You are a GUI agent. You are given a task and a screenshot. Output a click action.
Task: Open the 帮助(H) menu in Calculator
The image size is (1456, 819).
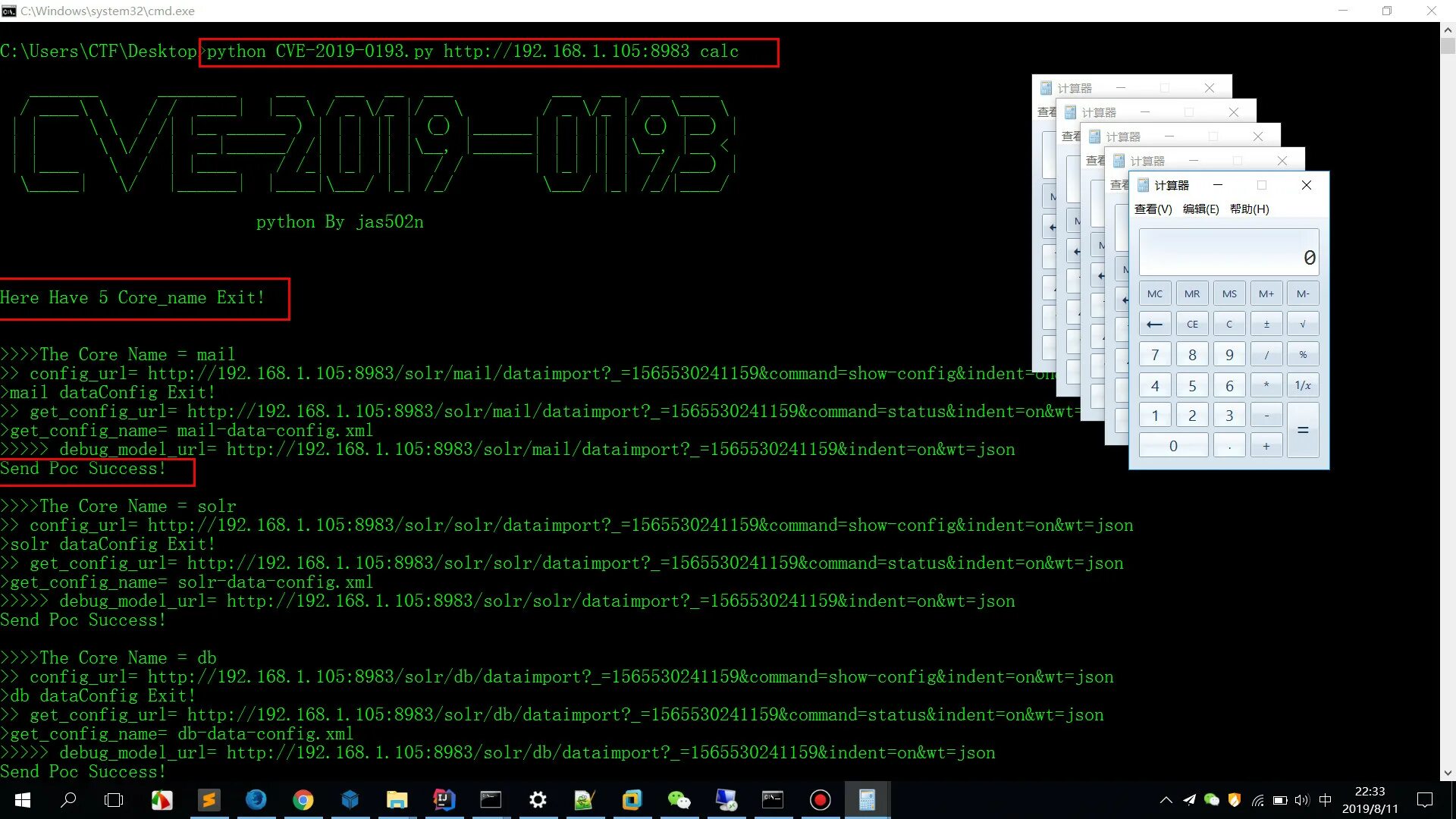tap(1249, 209)
